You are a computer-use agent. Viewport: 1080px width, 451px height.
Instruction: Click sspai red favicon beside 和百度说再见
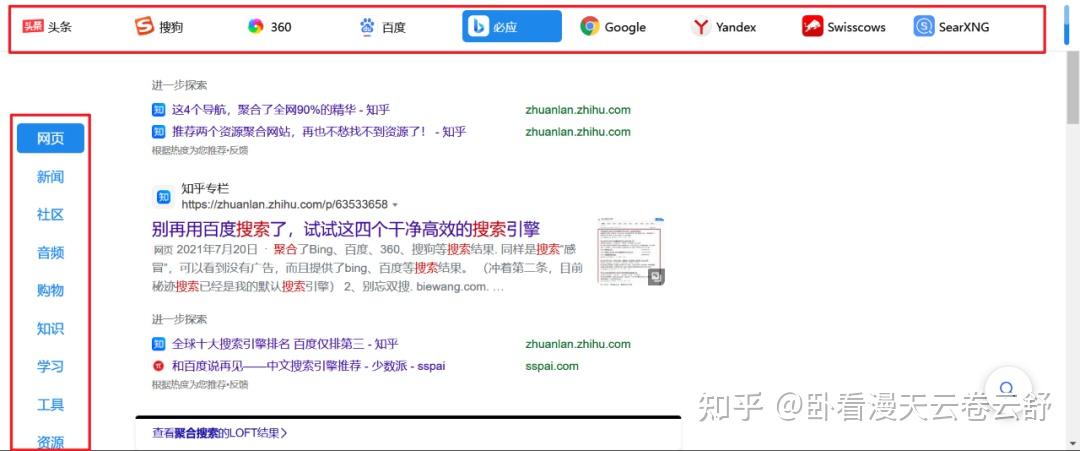(x=158, y=366)
